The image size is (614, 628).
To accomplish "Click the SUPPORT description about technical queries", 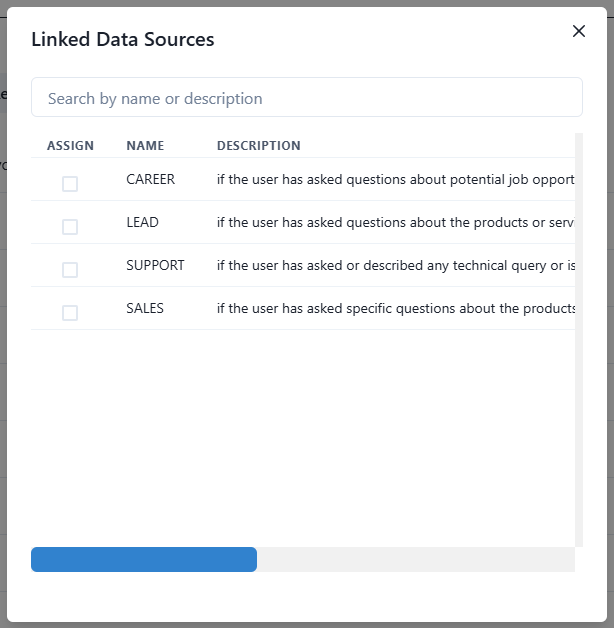I will (x=395, y=266).
